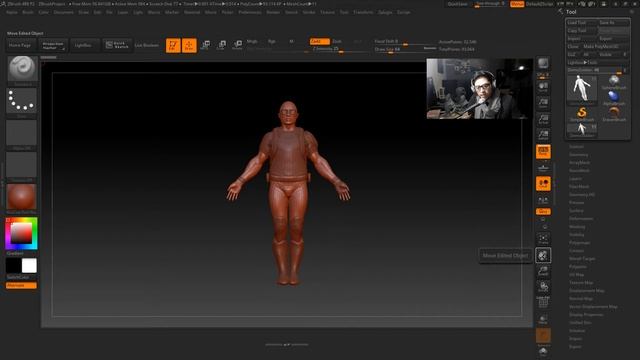Image resolution: width=640 pixels, height=360 pixels.
Task: Select the AlphaBrush tool
Action: (x=614, y=98)
